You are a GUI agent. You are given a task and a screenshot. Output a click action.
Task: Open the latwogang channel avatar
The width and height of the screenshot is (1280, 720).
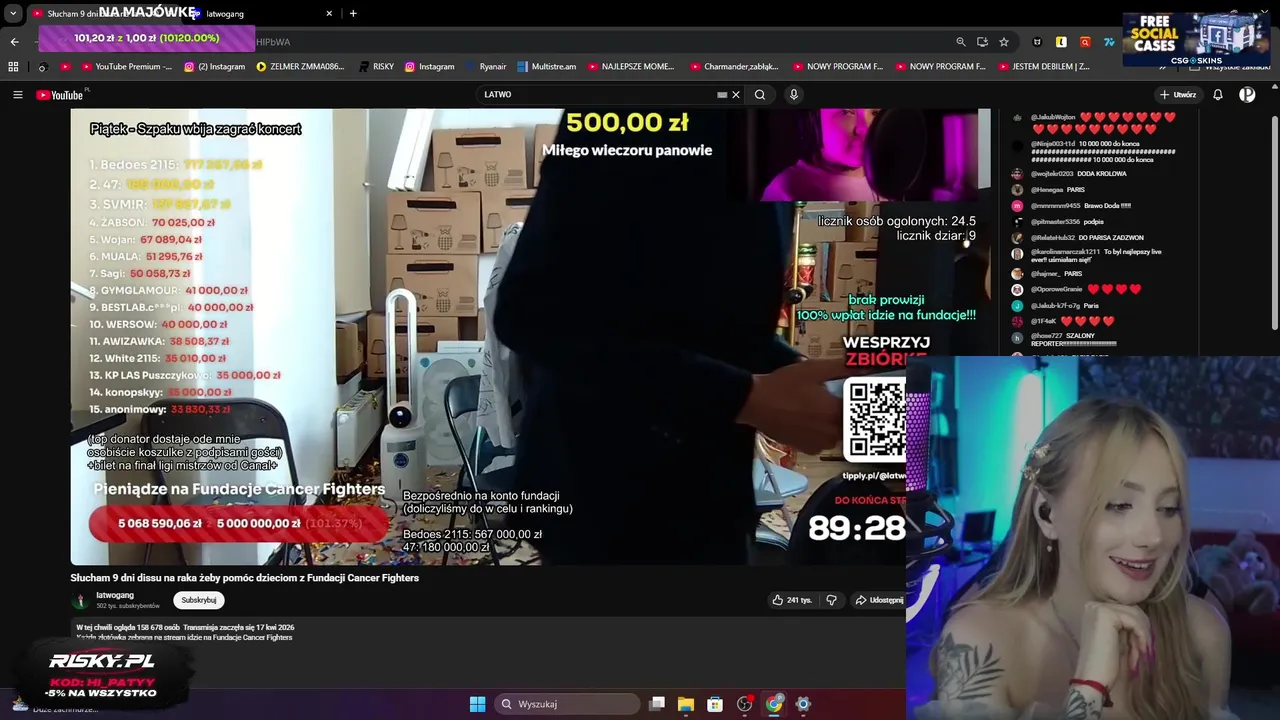(80, 600)
